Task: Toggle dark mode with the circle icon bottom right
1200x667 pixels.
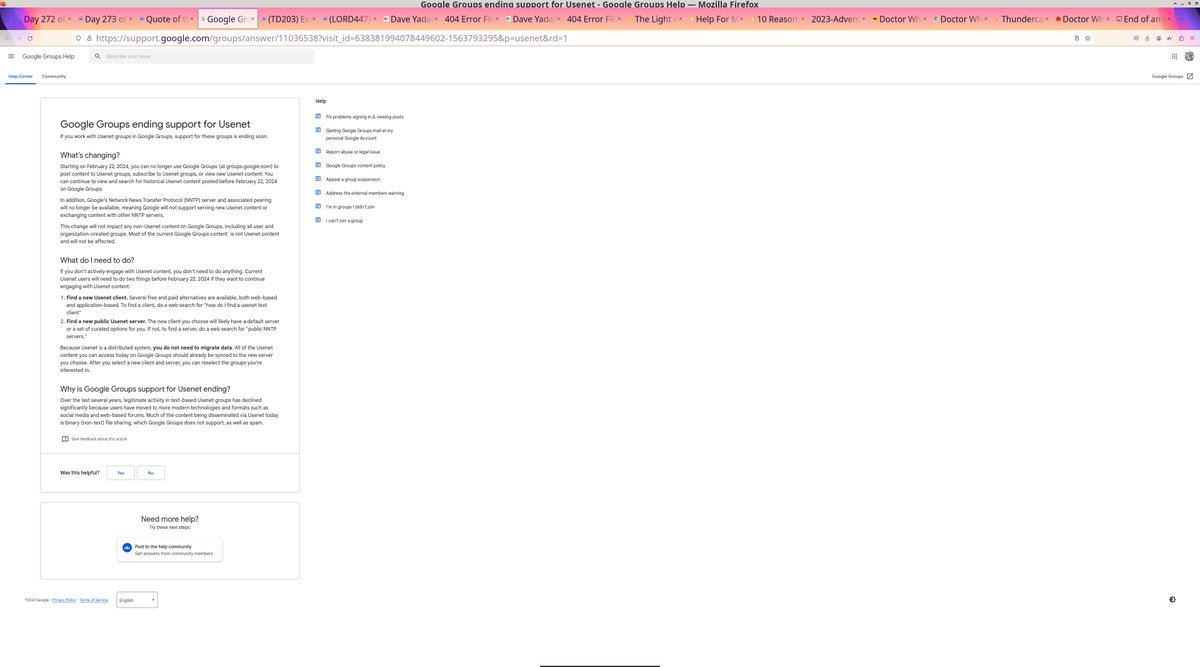Action: click(1173, 598)
